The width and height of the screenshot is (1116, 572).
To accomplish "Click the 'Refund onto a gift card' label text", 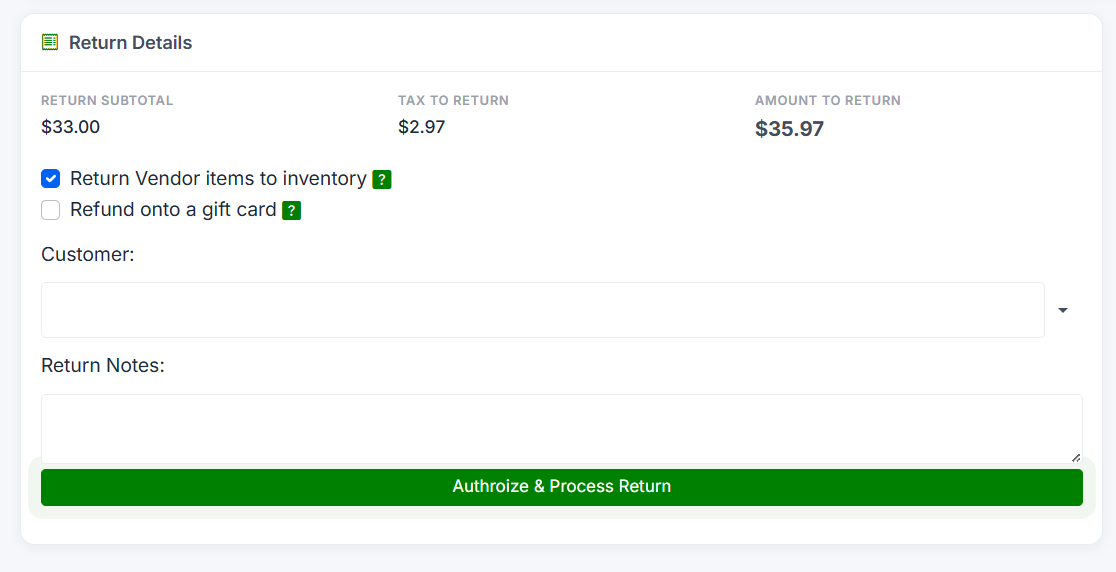I will pyautogui.click(x=173, y=210).
